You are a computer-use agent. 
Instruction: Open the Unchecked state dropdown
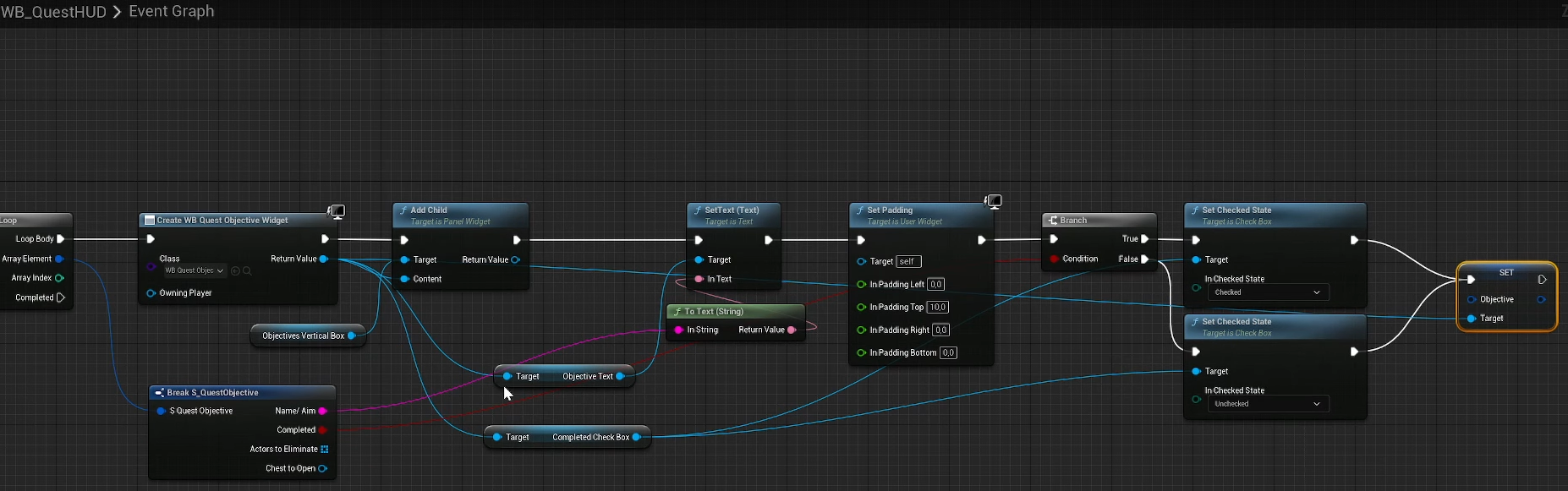(x=1268, y=404)
